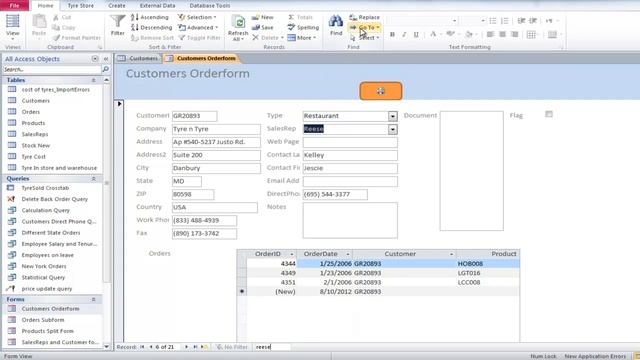640x360 pixels.
Task: Click new blank record navigation button
Action: tap(204, 347)
